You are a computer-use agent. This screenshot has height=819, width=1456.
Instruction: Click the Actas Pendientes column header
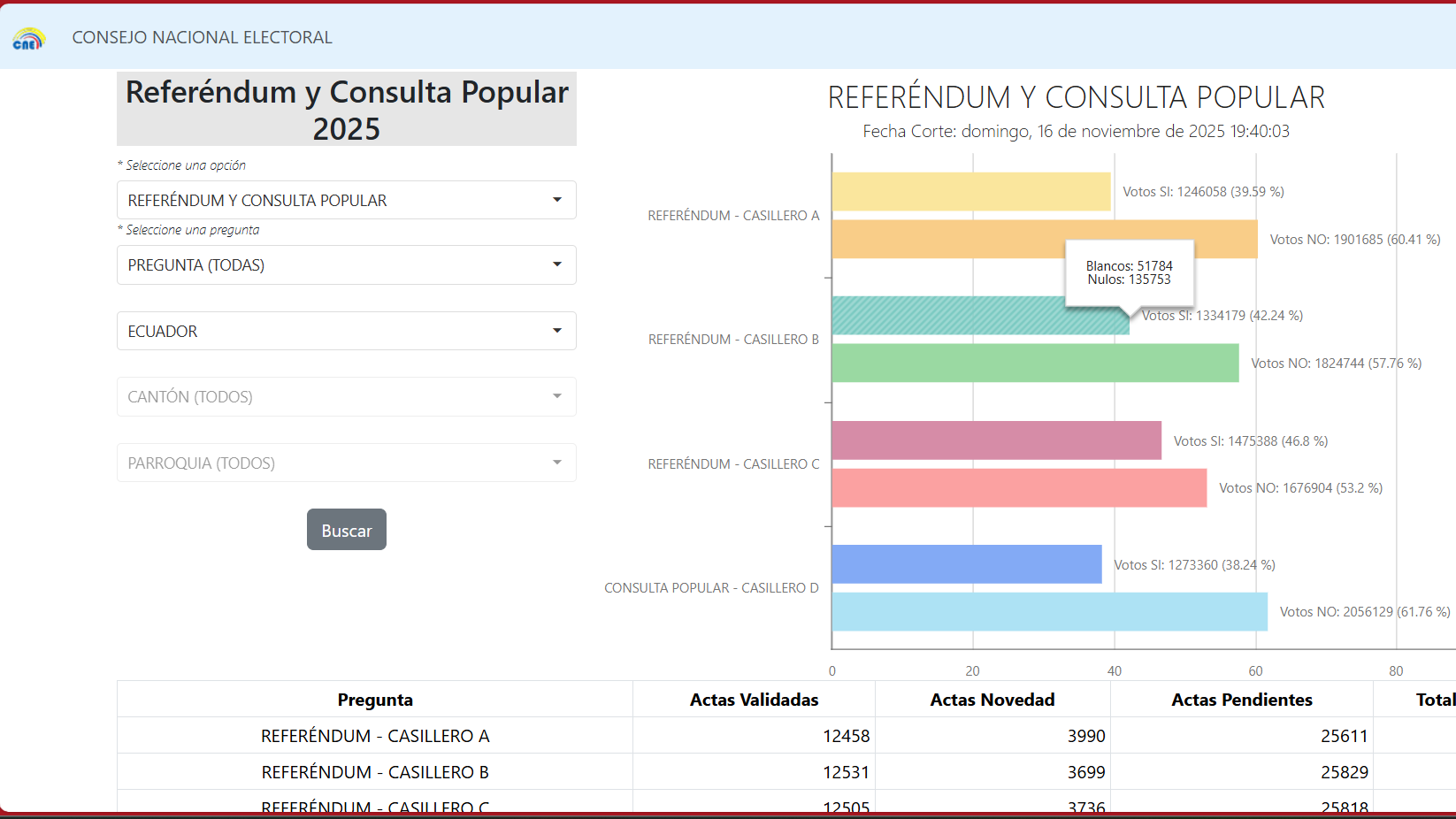[1241, 700]
